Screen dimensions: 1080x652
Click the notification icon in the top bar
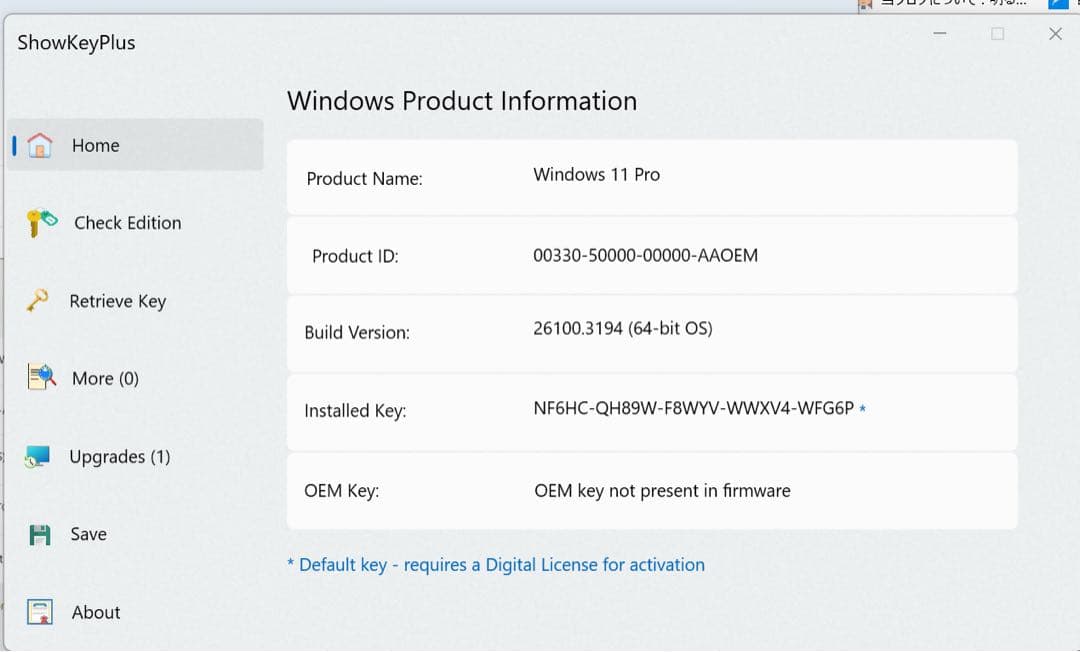866,6
